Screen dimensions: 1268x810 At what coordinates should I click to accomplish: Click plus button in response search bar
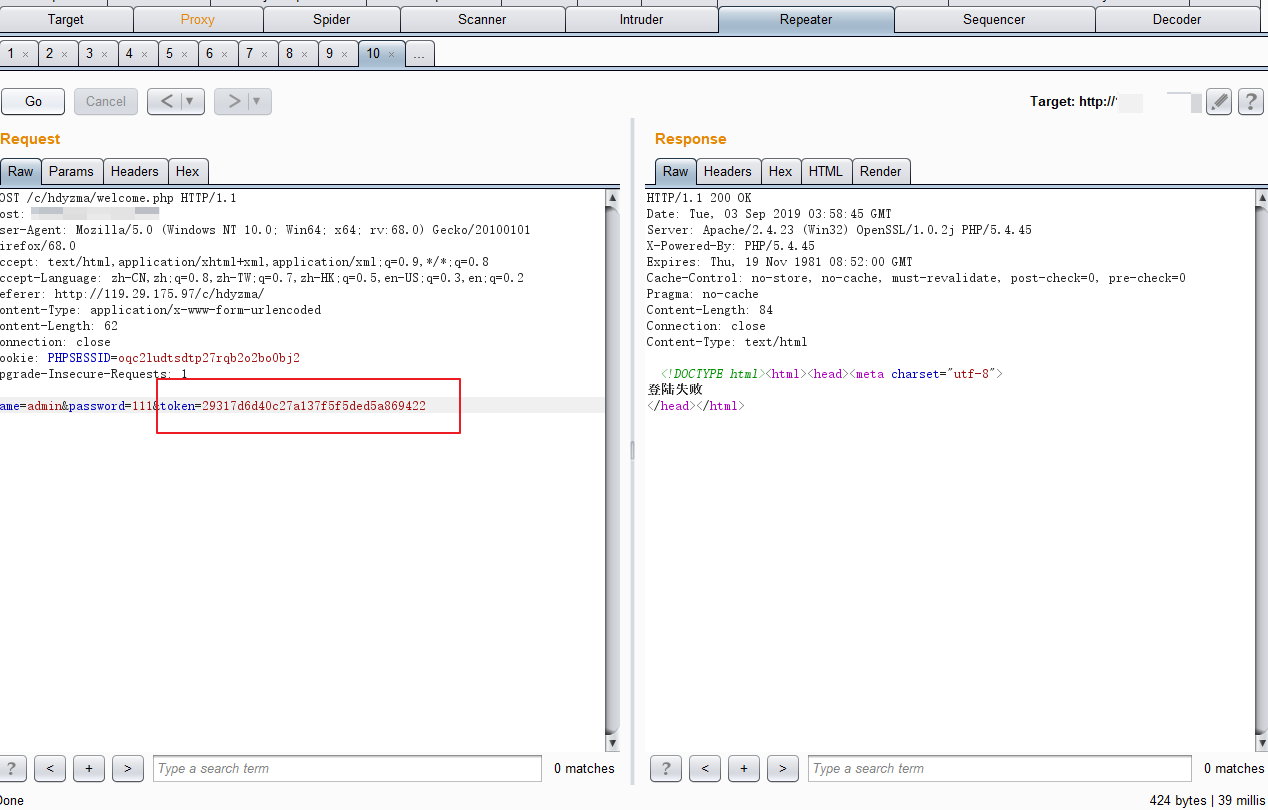pyautogui.click(x=743, y=768)
